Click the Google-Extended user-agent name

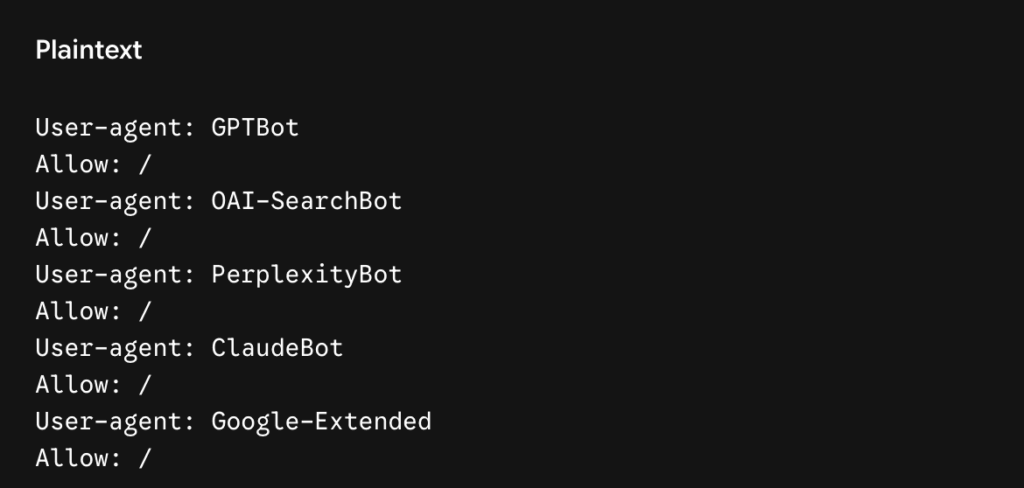[x=321, y=422]
